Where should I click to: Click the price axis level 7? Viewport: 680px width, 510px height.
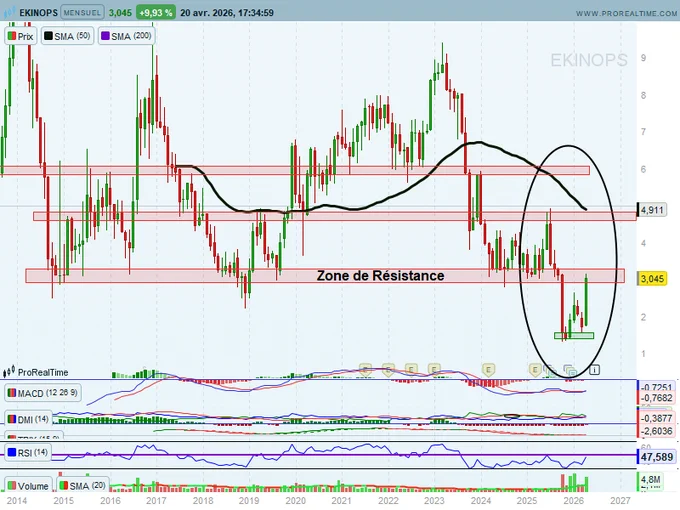[643, 131]
